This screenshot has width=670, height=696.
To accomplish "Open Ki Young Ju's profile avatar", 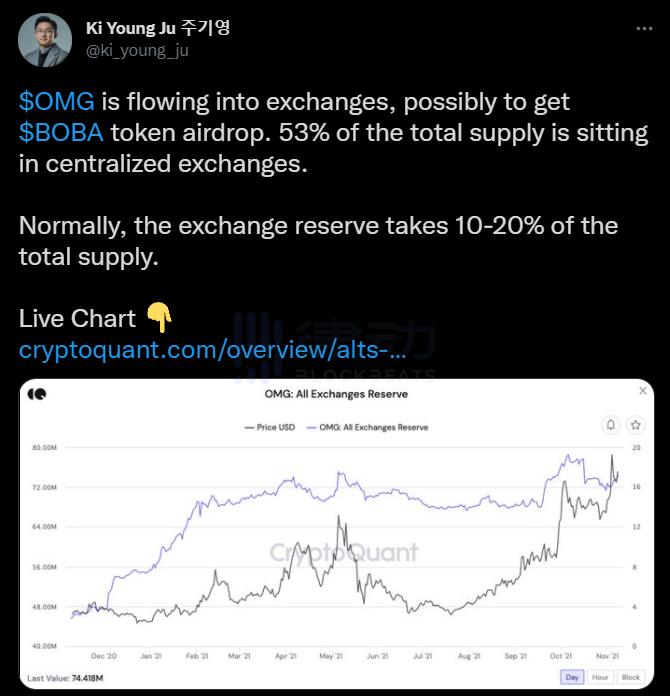I will [45, 40].
